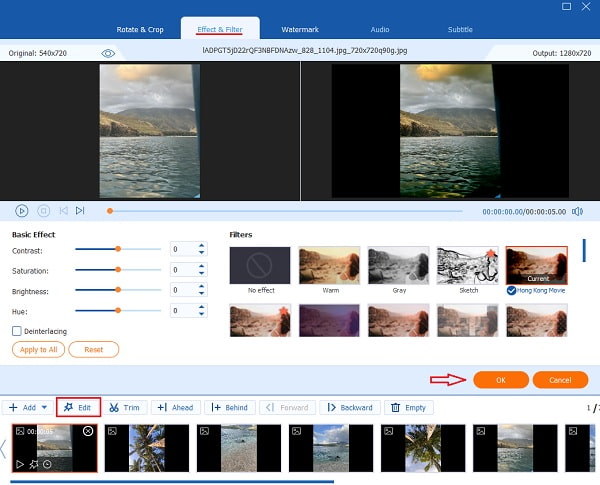Adjust the Hue slider handle

[118, 310]
